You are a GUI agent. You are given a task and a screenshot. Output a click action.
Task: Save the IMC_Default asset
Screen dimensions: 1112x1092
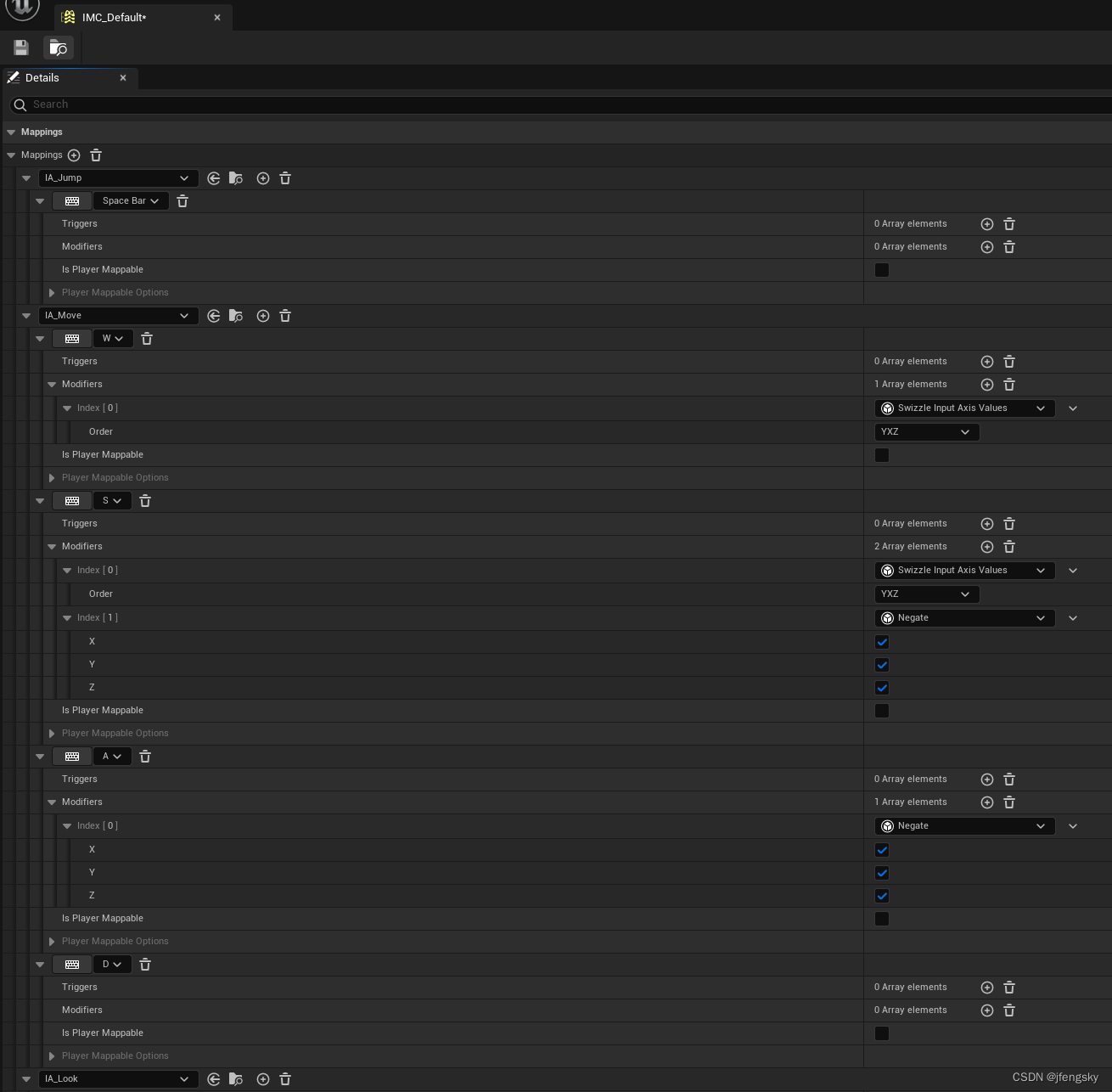(20, 48)
